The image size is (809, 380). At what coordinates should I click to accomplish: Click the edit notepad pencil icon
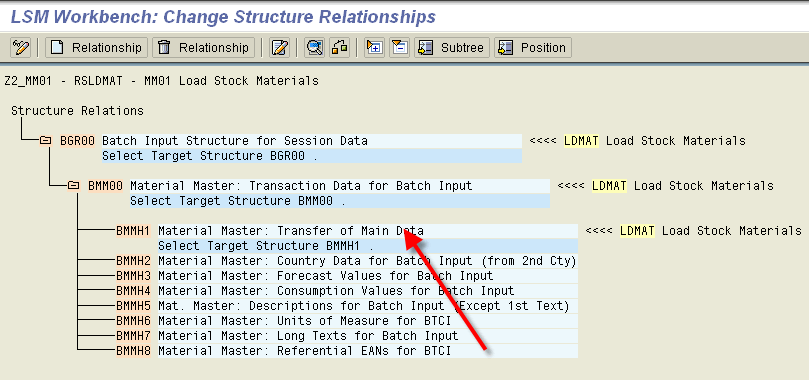tap(280, 47)
